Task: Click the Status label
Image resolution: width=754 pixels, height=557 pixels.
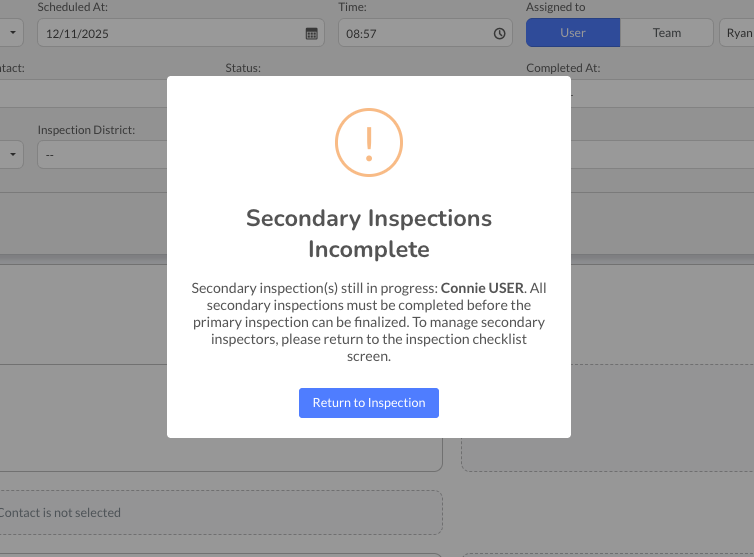Action: tap(243, 68)
